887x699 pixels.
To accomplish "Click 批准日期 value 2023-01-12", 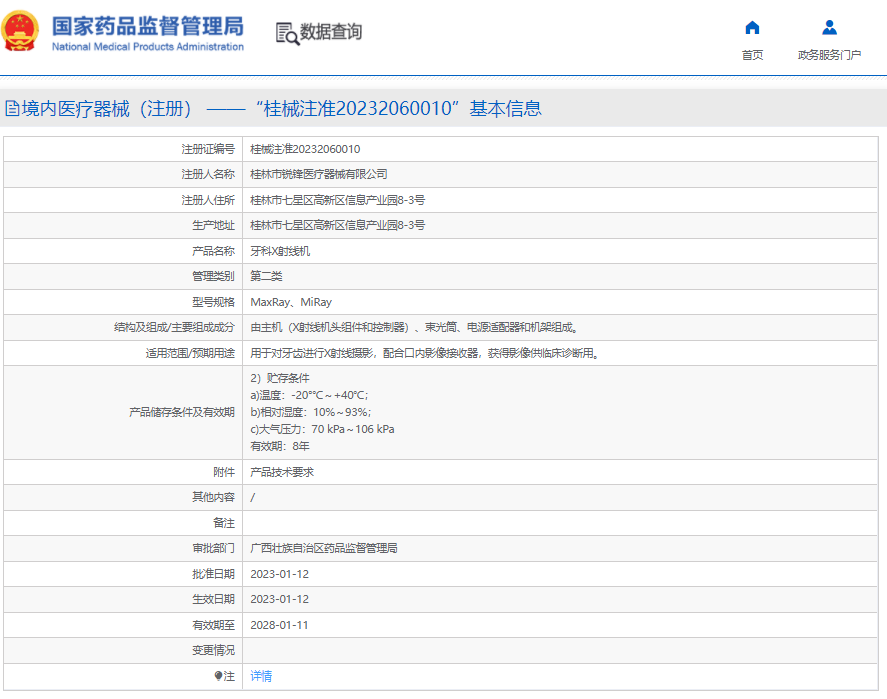I will point(279,574).
